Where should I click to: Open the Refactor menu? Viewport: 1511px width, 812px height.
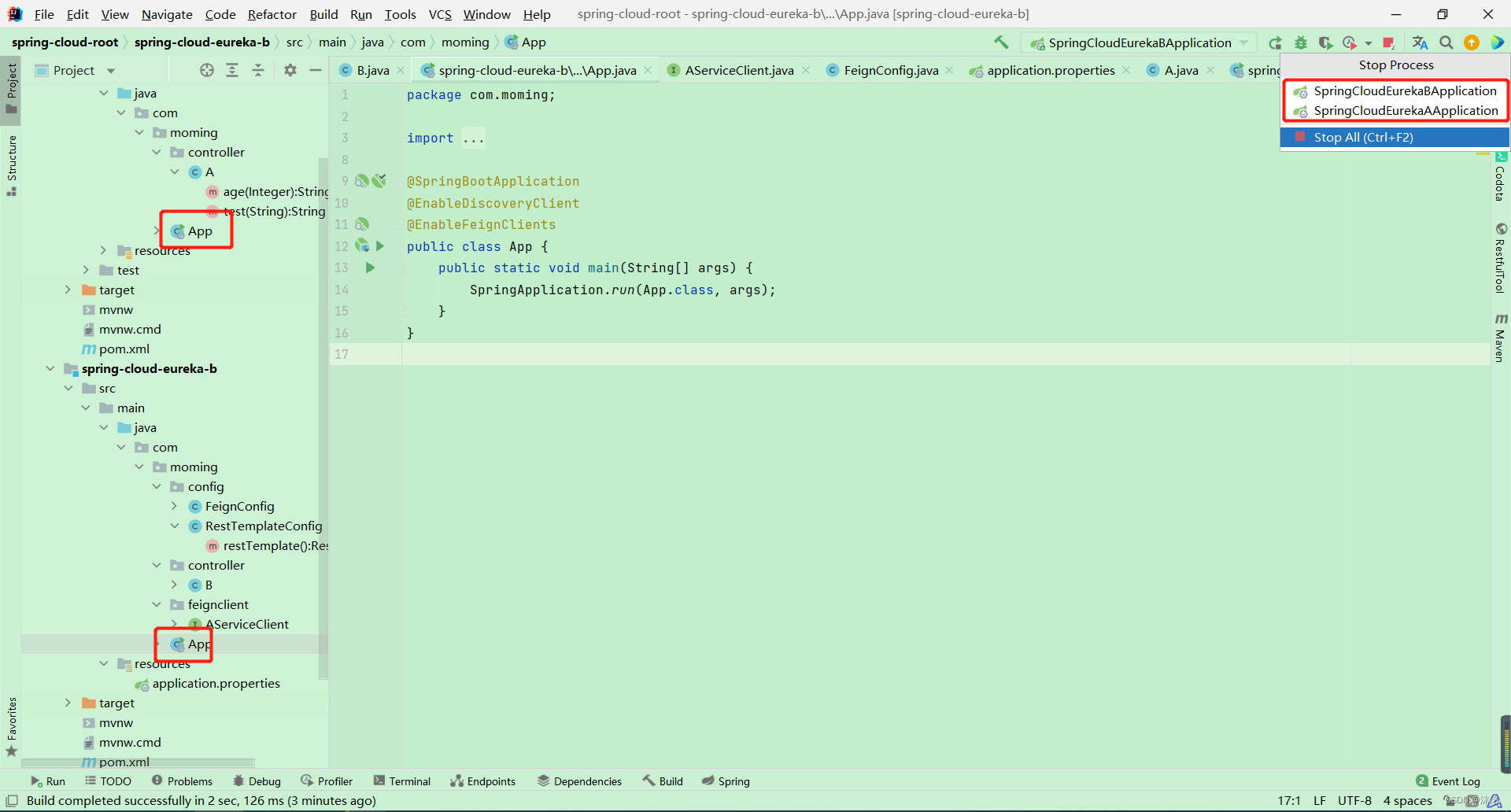(x=272, y=14)
